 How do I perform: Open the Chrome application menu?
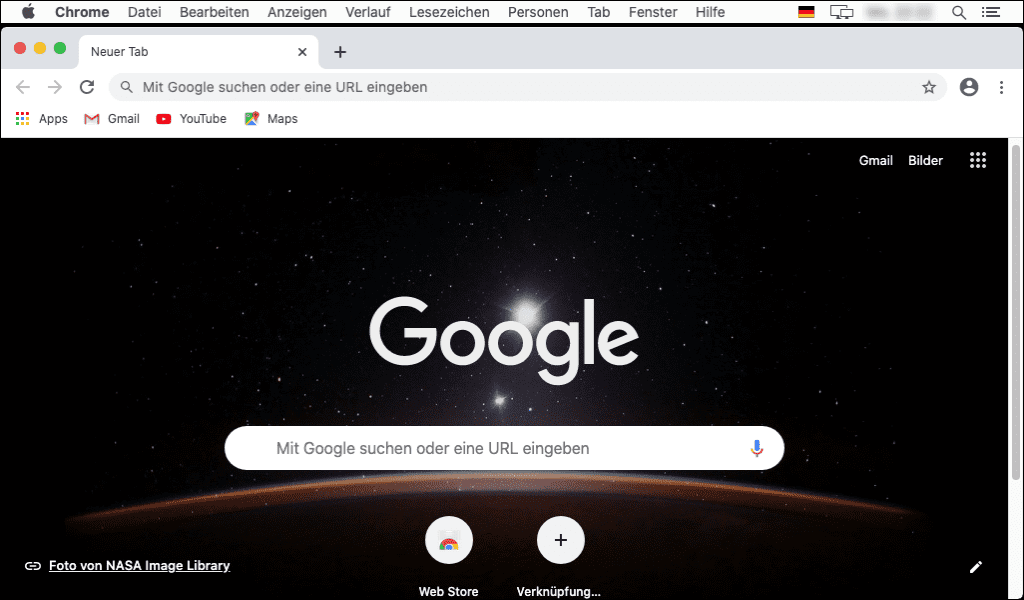pos(82,12)
